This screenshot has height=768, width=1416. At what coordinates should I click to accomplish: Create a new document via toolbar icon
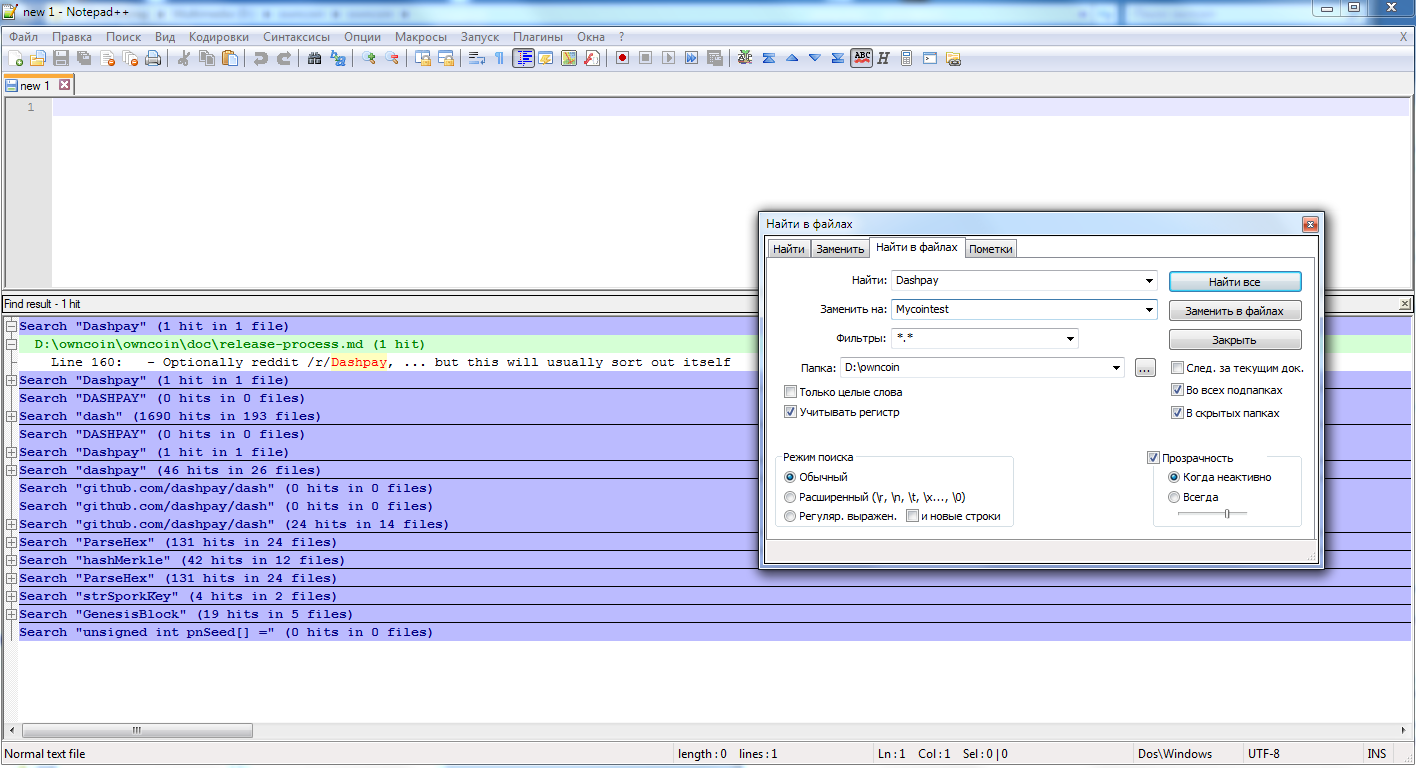[15, 58]
